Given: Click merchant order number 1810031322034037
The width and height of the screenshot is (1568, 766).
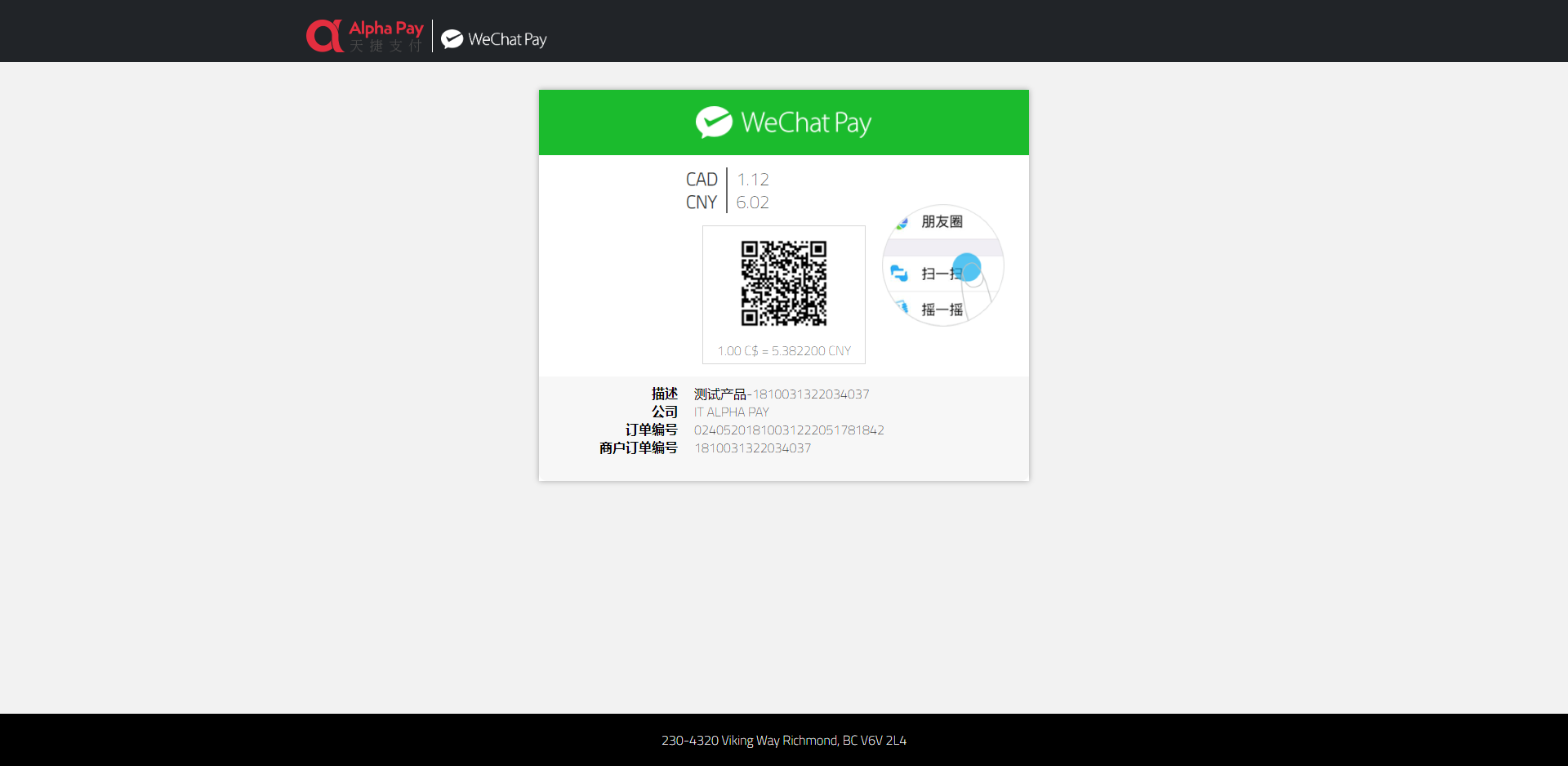Looking at the screenshot, I should (x=752, y=448).
